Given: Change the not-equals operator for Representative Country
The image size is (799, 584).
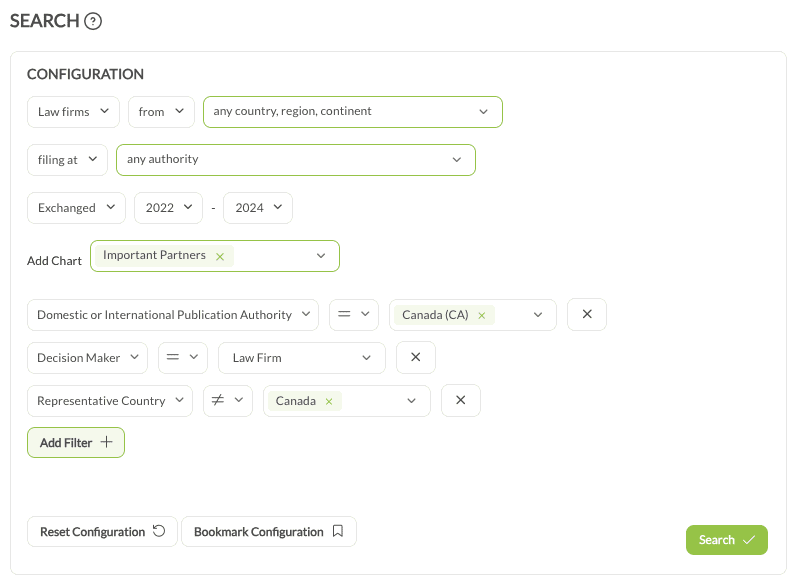Looking at the screenshot, I should tap(228, 401).
